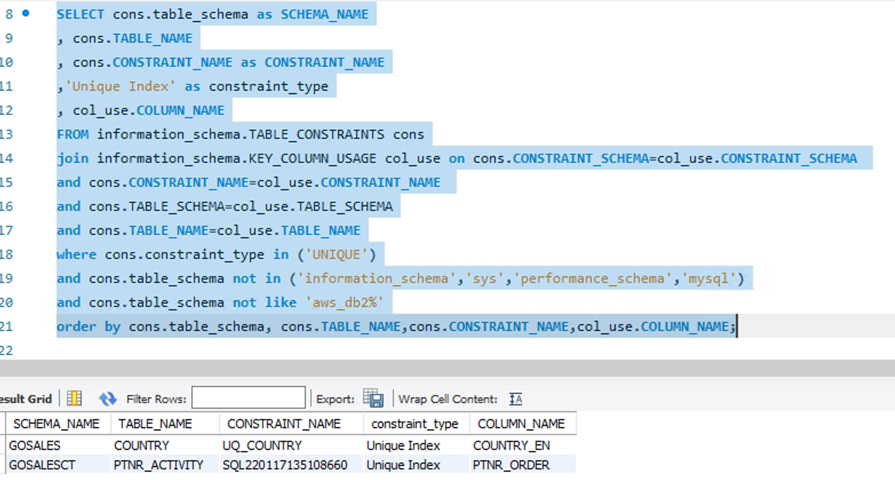Click the TABLE_NAME column header
This screenshot has height=480, width=895.
click(153, 424)
